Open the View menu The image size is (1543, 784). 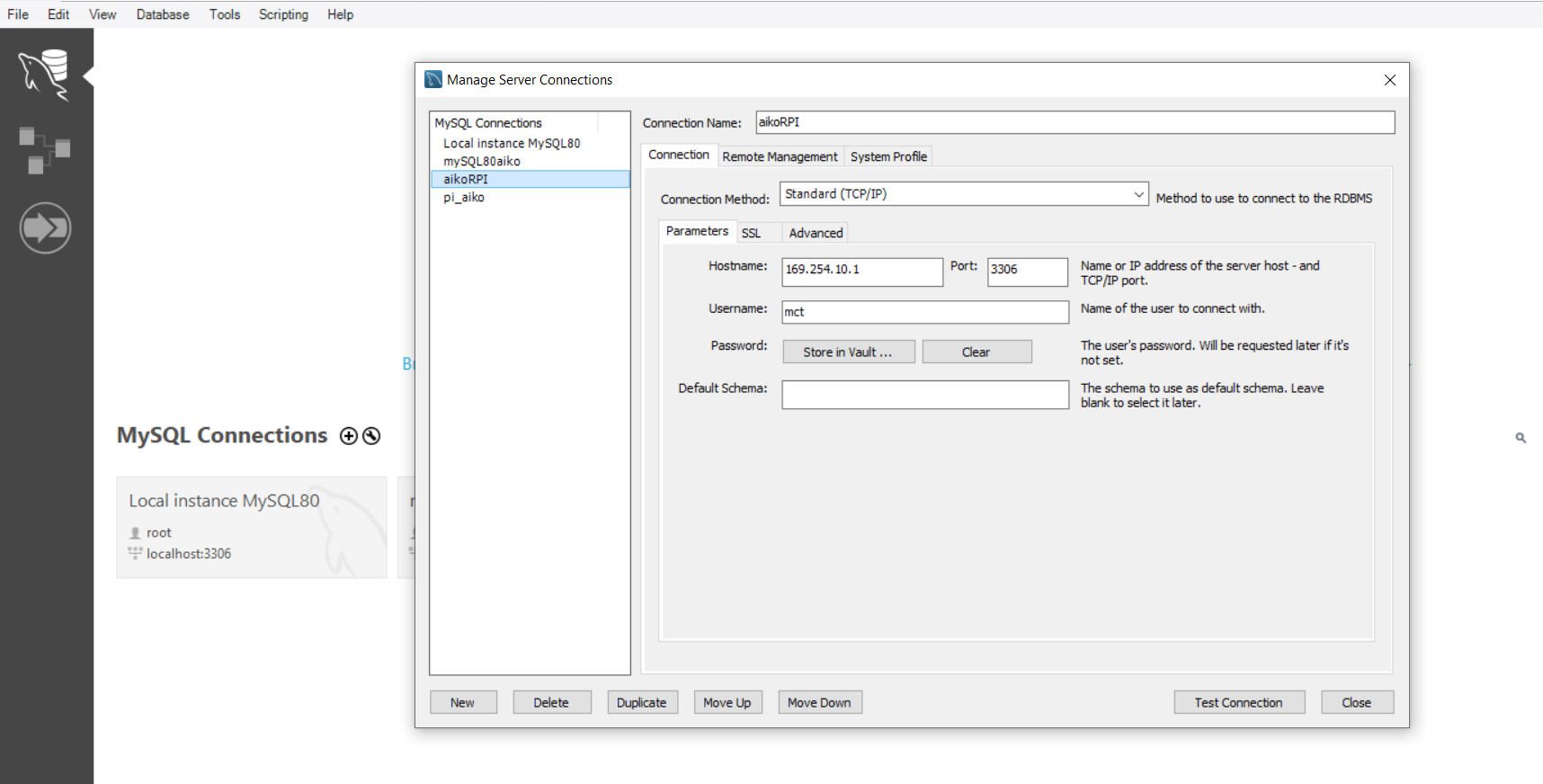coord(103,14)
